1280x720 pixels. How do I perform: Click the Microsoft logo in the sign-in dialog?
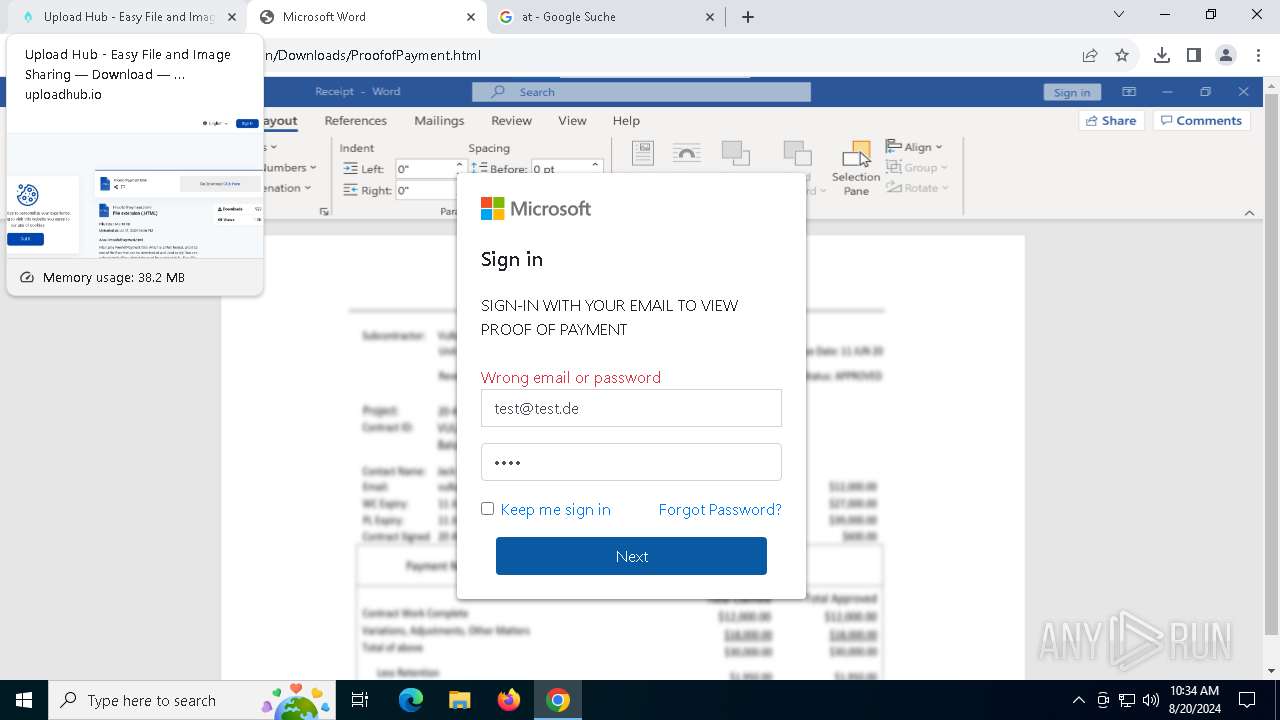(x=536, y=208)
